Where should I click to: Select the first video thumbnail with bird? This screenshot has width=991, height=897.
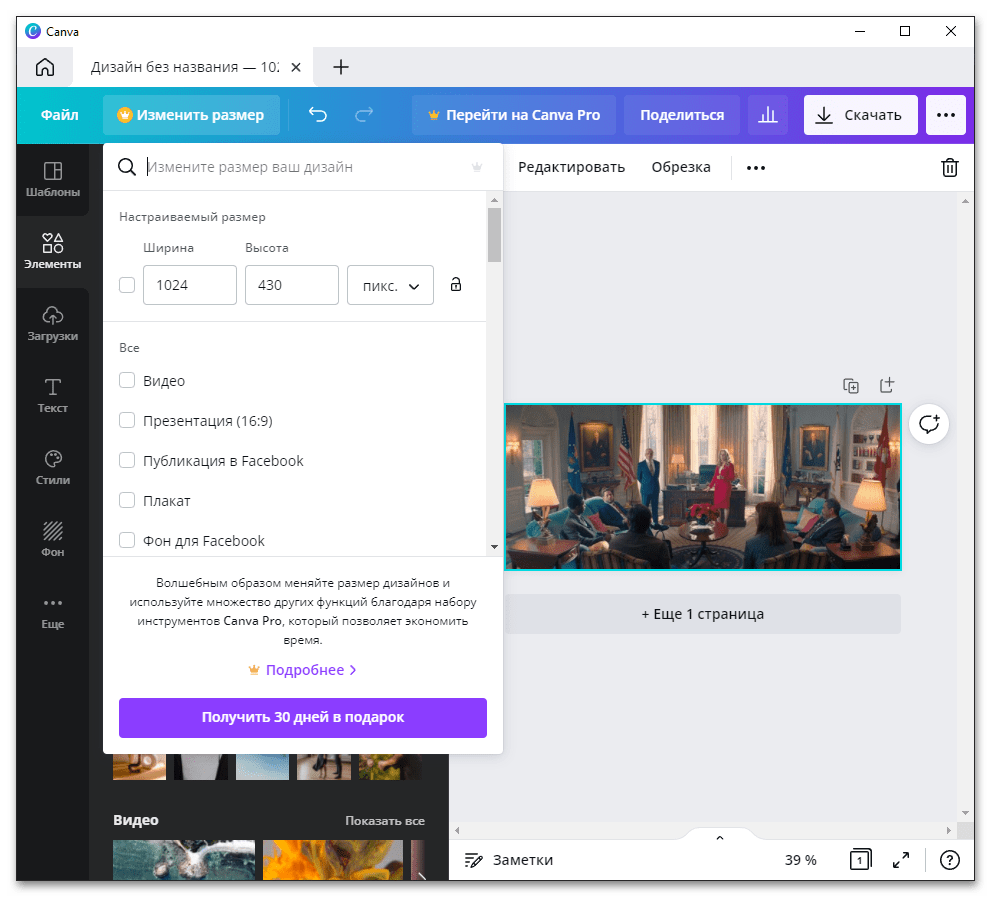coord(184,860)
